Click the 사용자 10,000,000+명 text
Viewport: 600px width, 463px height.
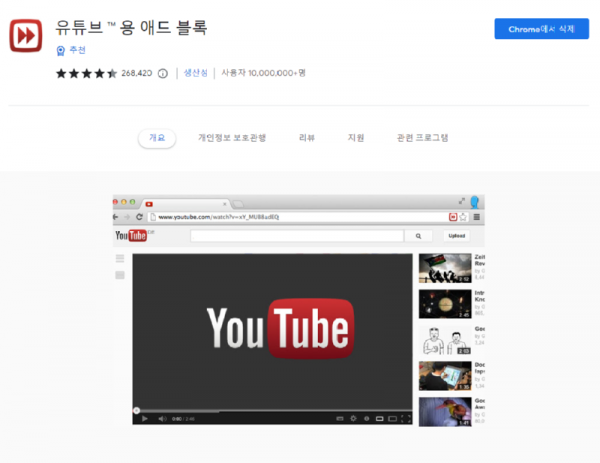point(263,73)
